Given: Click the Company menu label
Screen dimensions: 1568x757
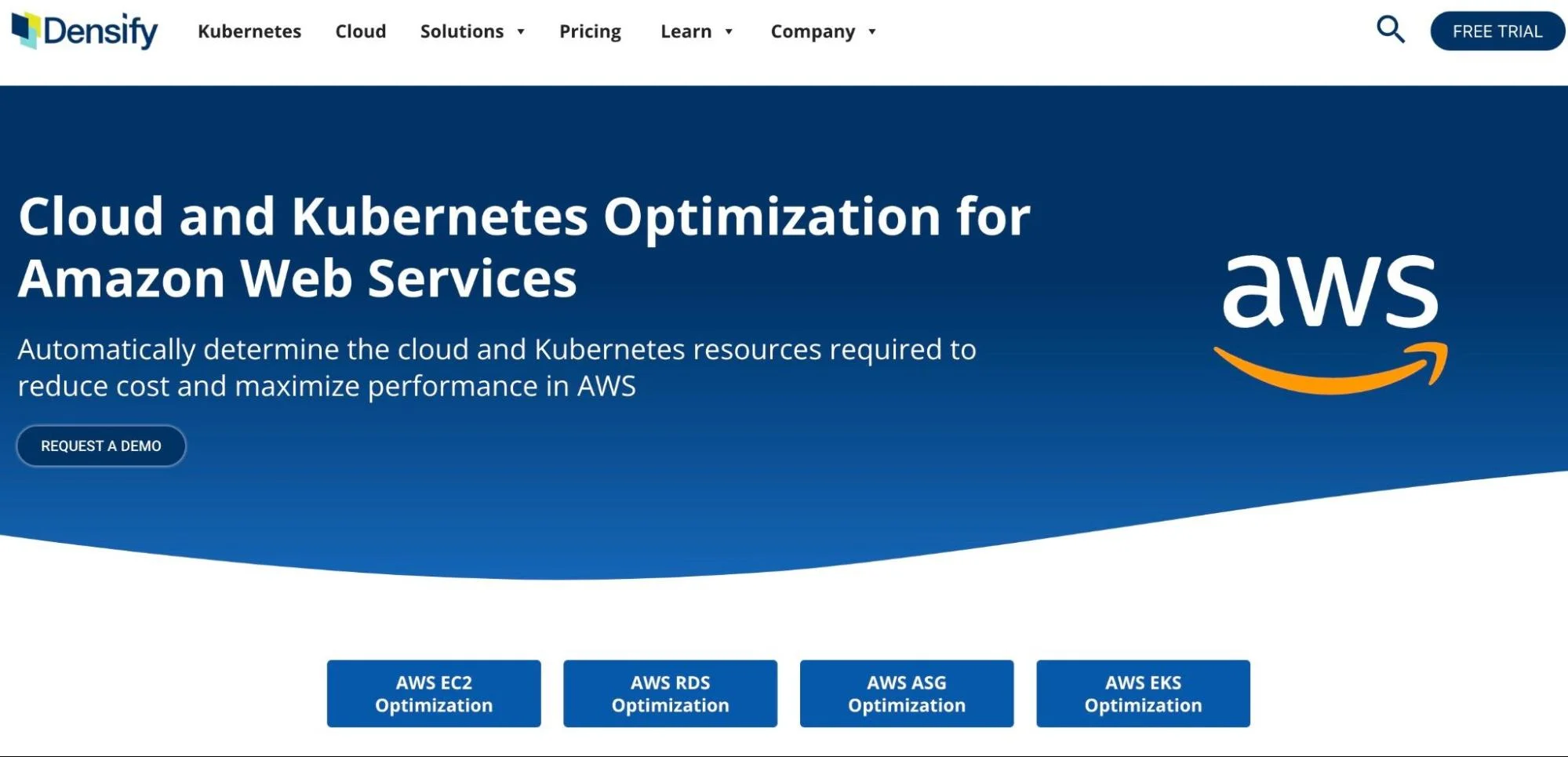Looking at the screenshot, I should click(813, 31).
